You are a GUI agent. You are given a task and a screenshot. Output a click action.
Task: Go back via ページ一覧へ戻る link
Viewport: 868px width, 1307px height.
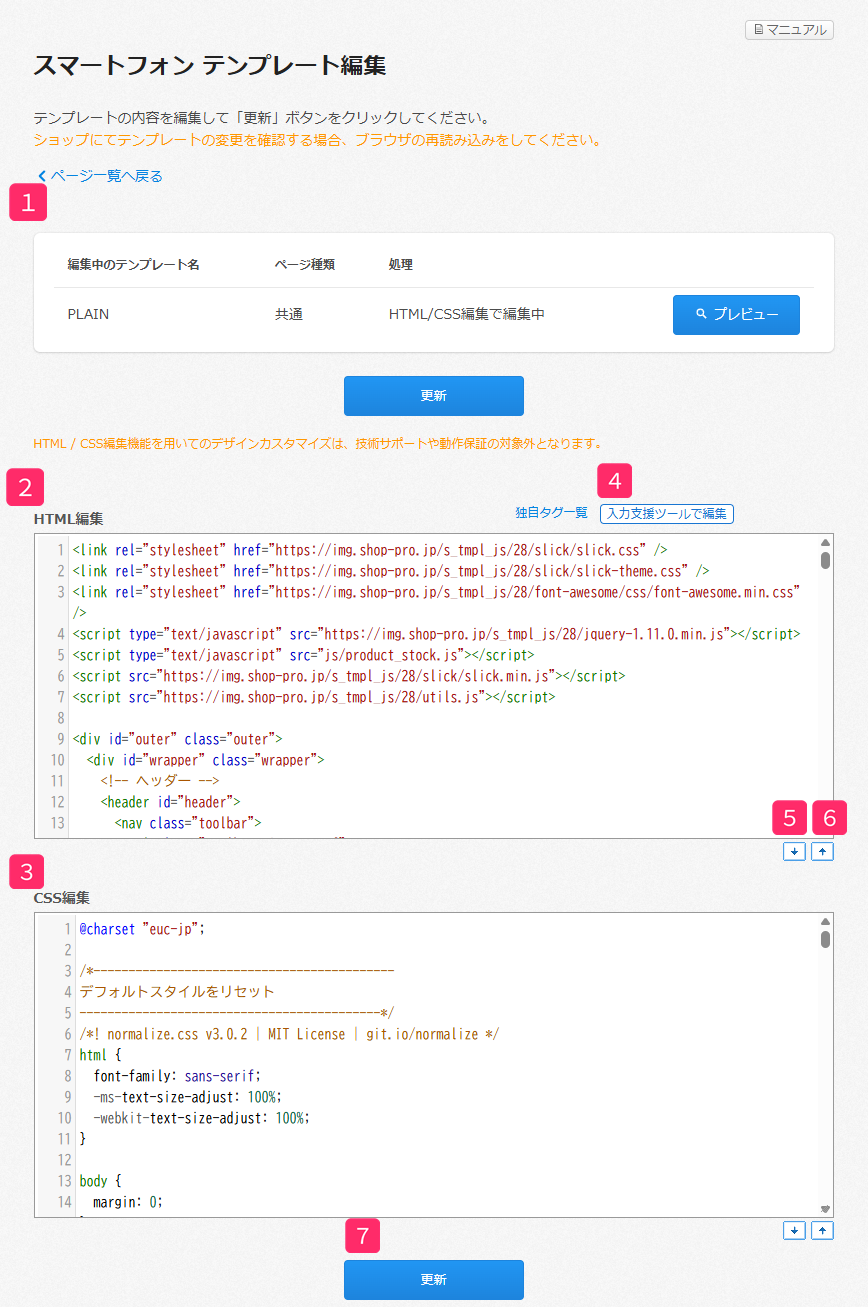point(100,176)
